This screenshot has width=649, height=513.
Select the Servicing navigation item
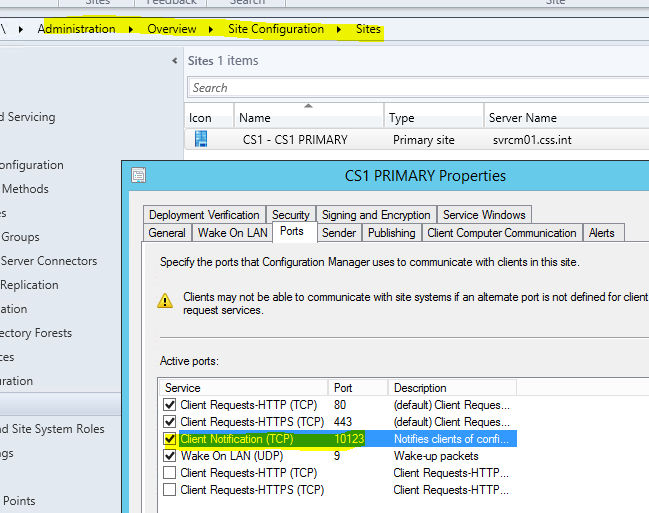pos(28,117)
